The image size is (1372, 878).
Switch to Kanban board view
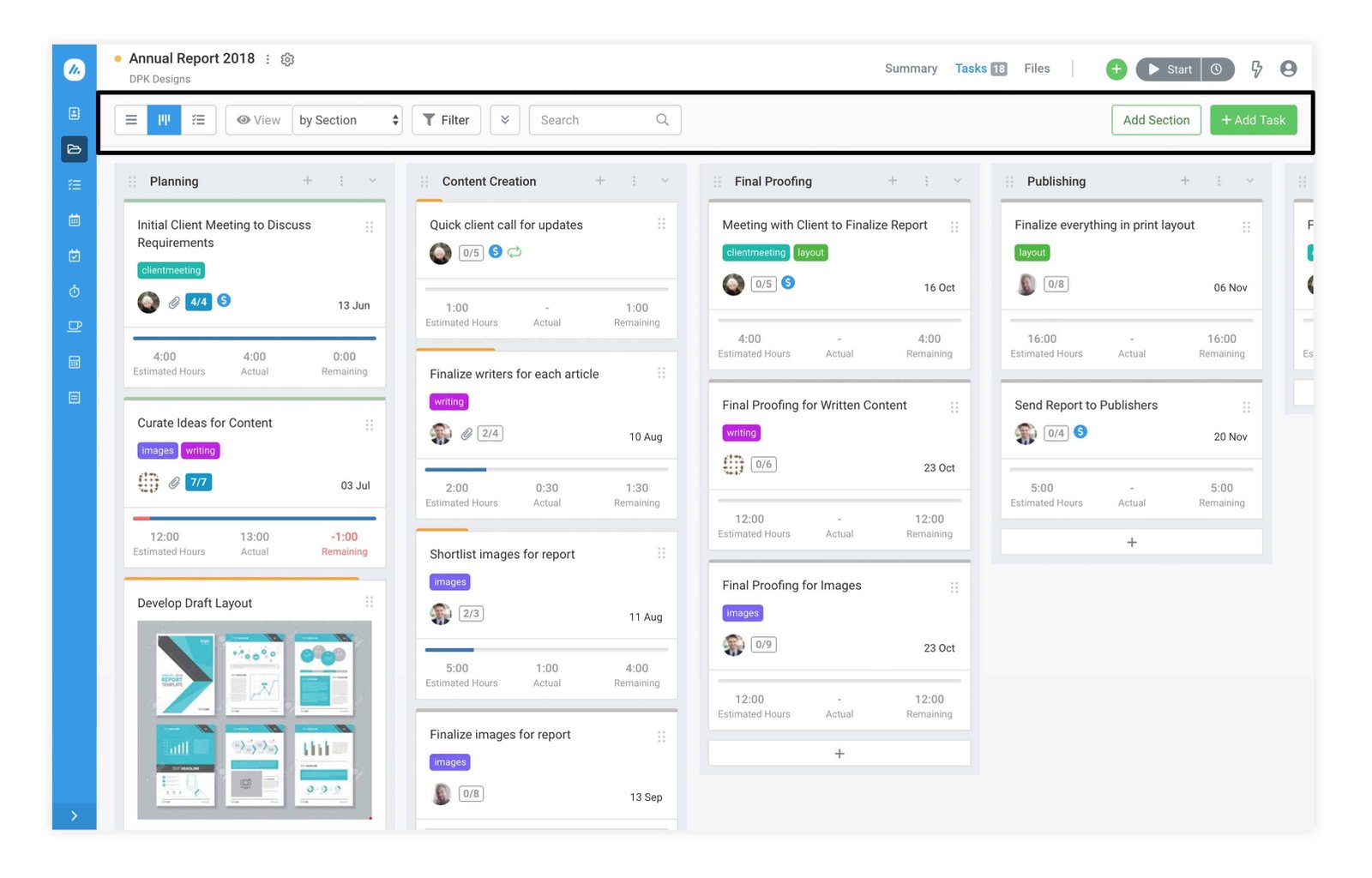click(x=164, y=120)
